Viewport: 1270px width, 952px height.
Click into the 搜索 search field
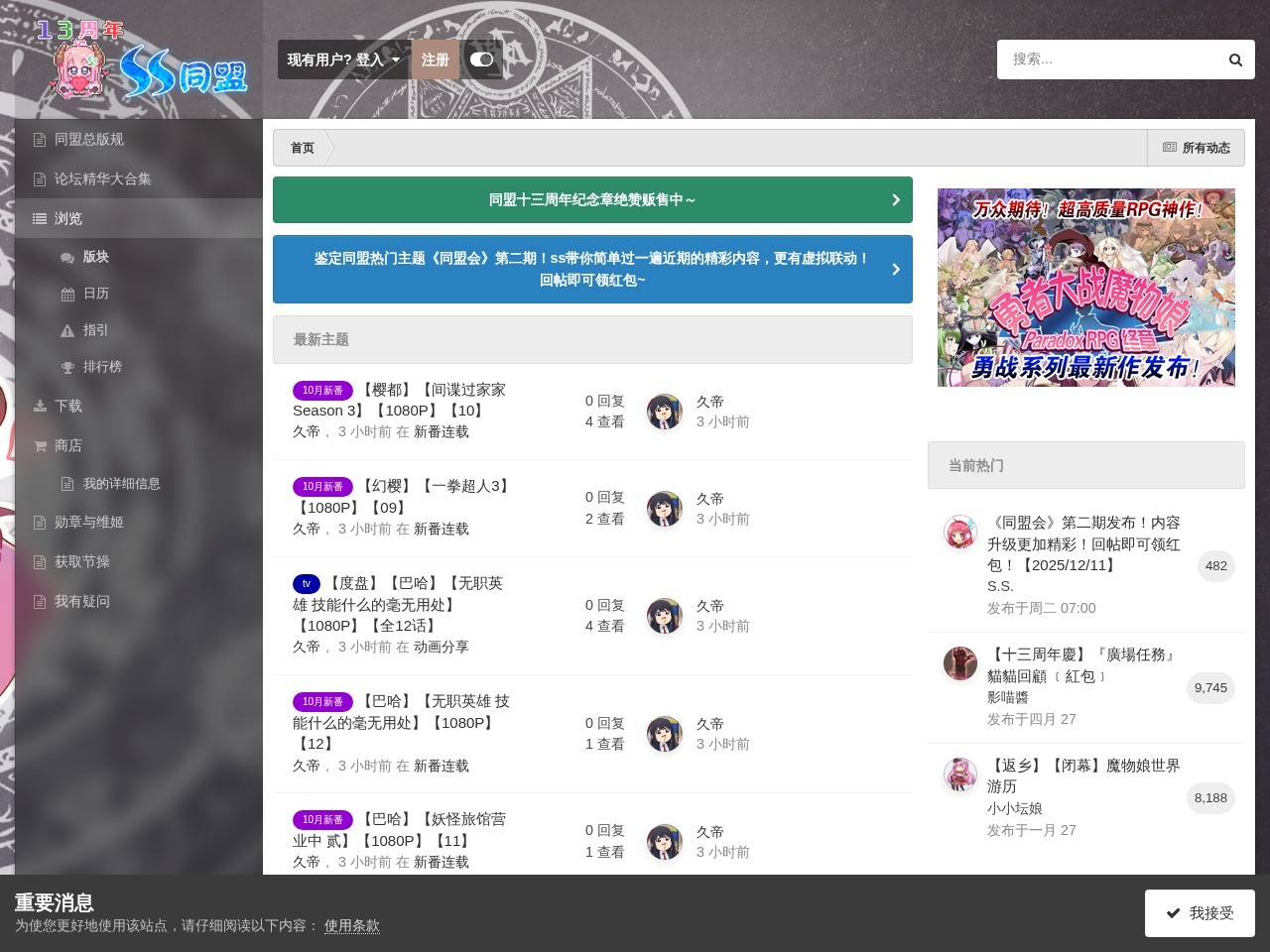(x=1111, y=59)
